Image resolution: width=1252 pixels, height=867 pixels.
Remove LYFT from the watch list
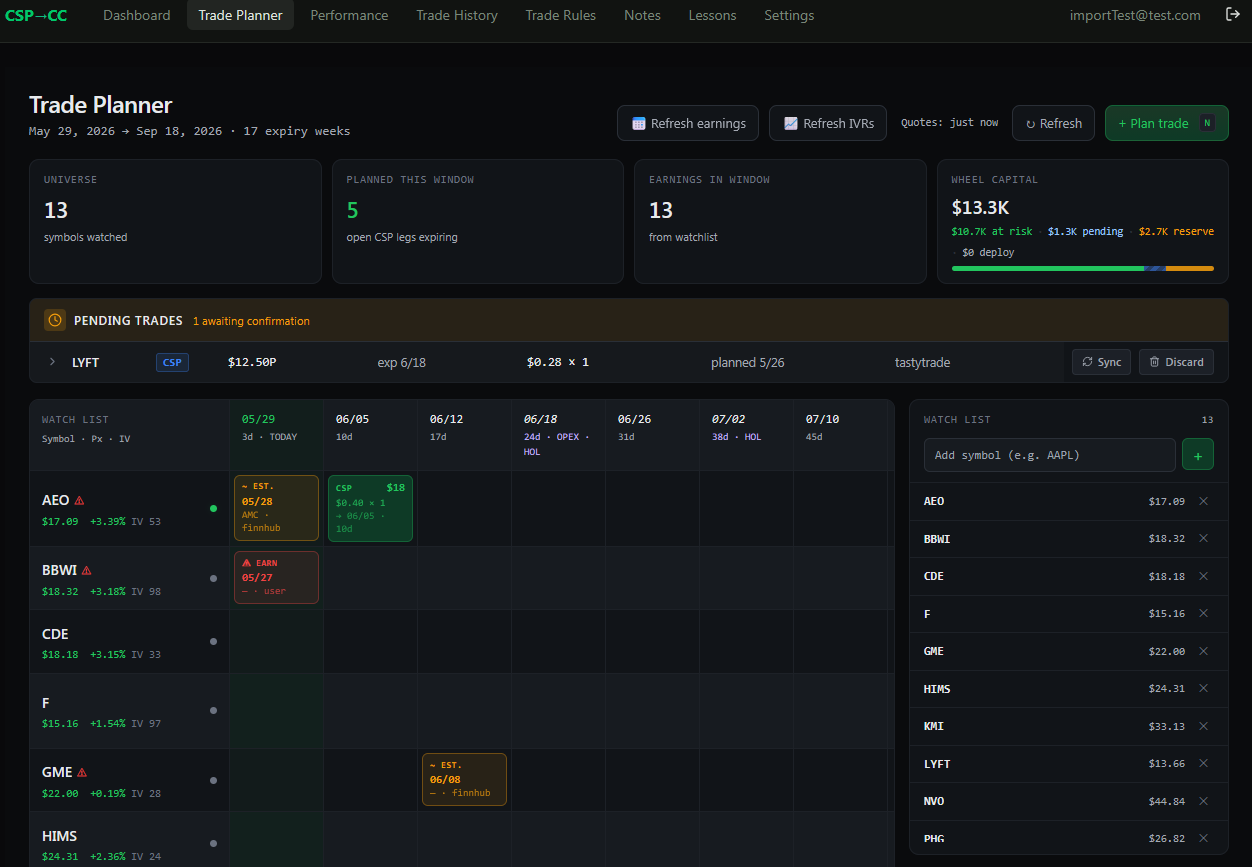pos(1203,763)
